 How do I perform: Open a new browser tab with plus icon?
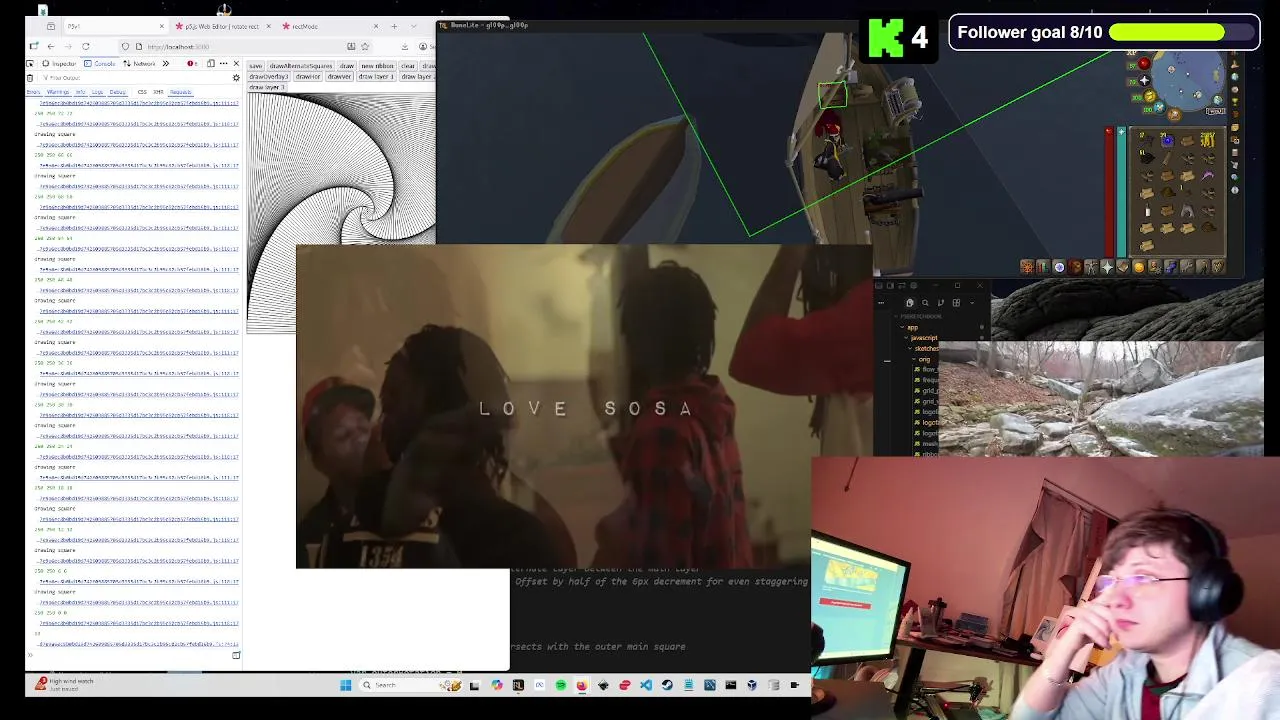click(394, 26)
